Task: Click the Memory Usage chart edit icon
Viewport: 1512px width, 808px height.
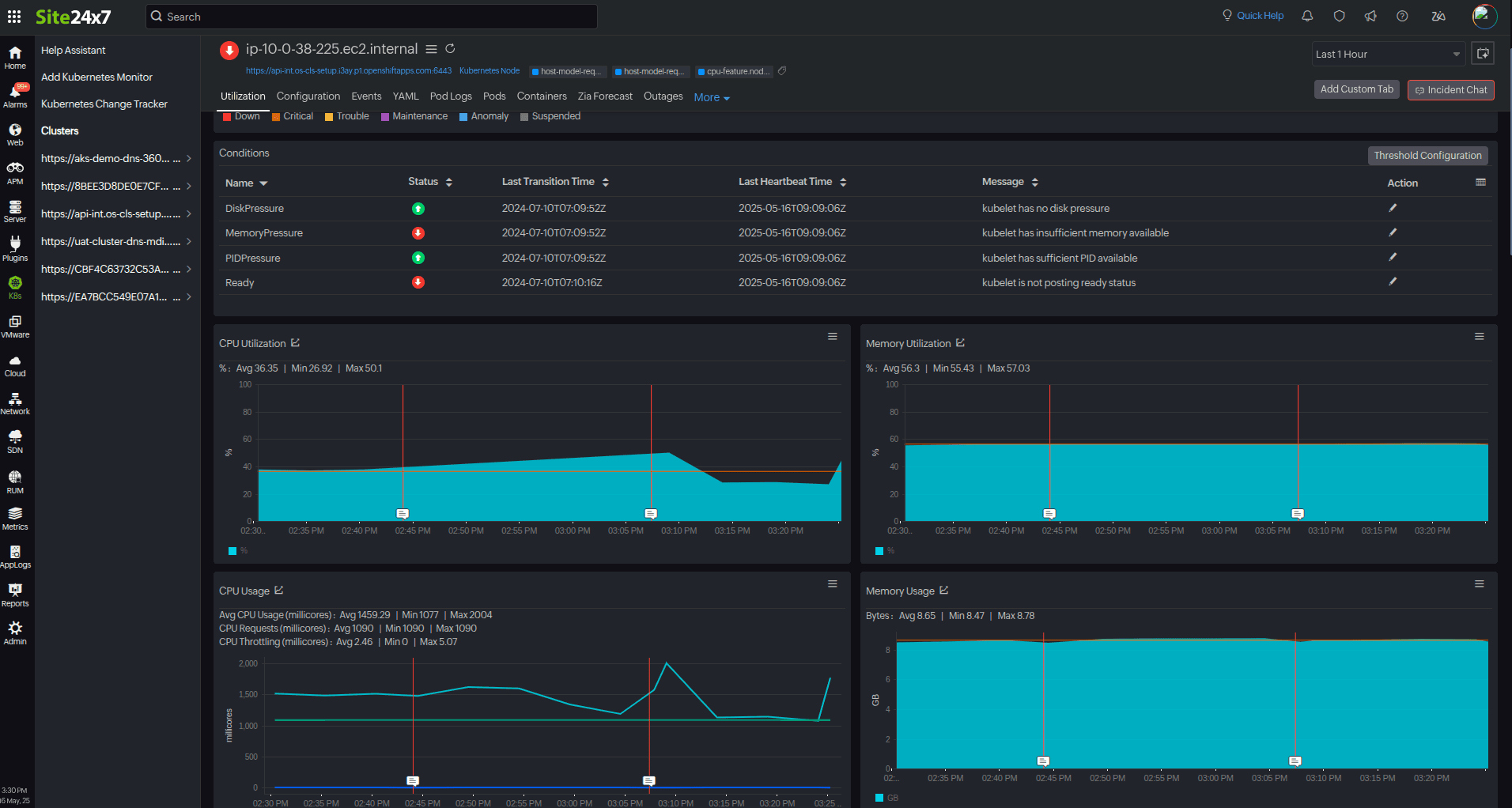Action: pyautogui.click(x=943, y=591)
